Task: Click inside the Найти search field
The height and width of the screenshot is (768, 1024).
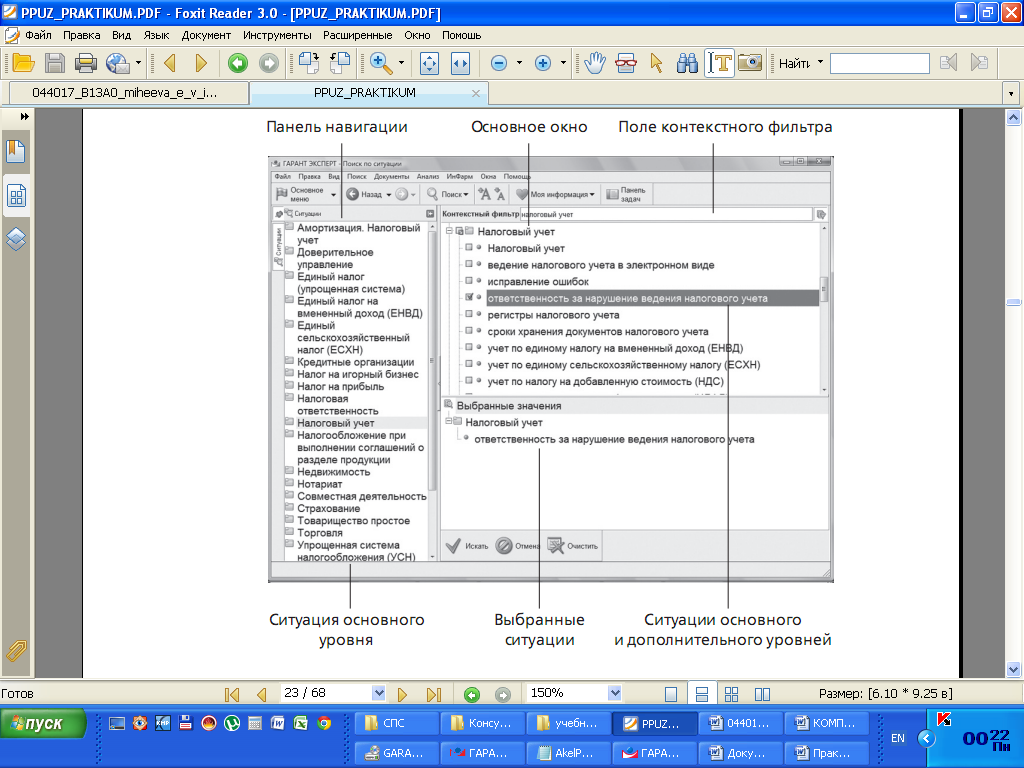Action: (x=880, y=63)
